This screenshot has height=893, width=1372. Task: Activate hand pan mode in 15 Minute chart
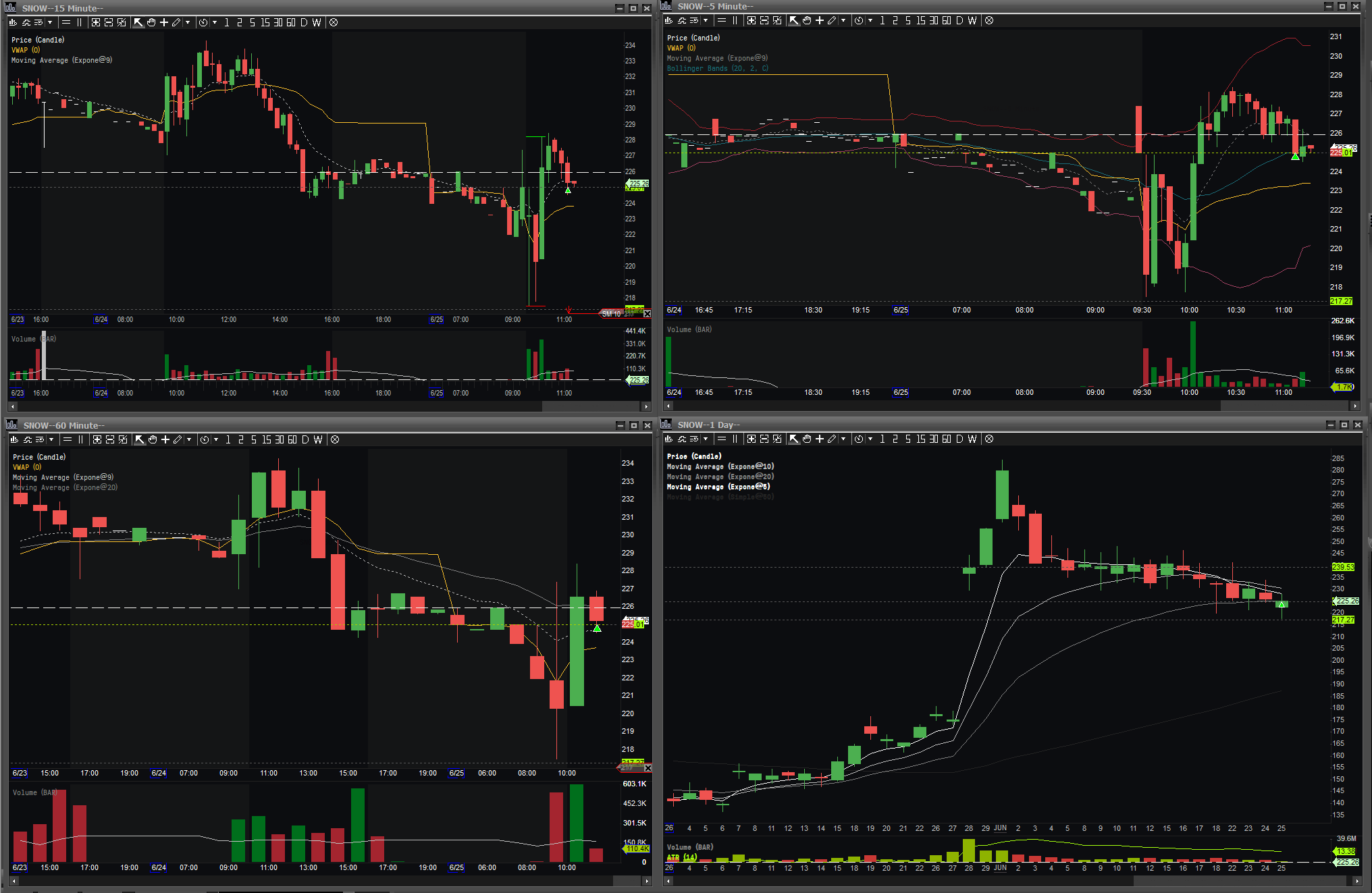[151, 22]
